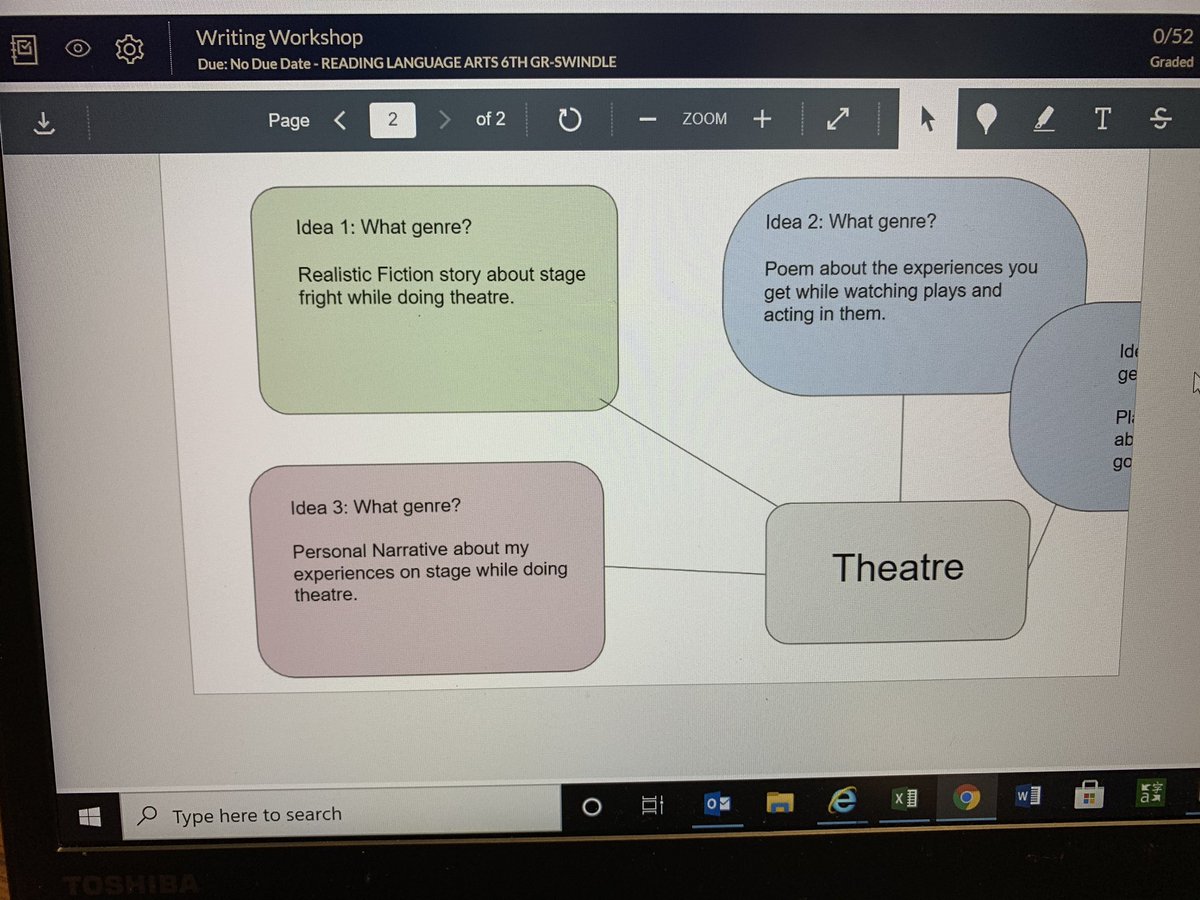Go to previous page with left chevron
1200x900 pixels.
[x=340, y=119]
